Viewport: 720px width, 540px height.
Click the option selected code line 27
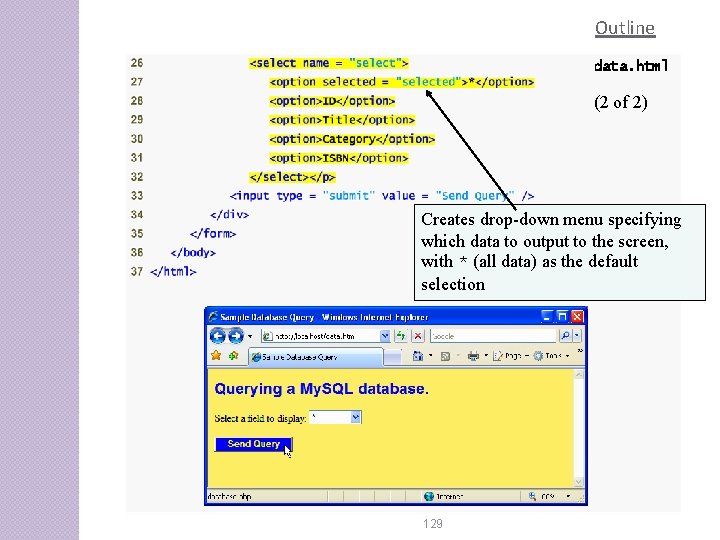(x=402, y=82)
